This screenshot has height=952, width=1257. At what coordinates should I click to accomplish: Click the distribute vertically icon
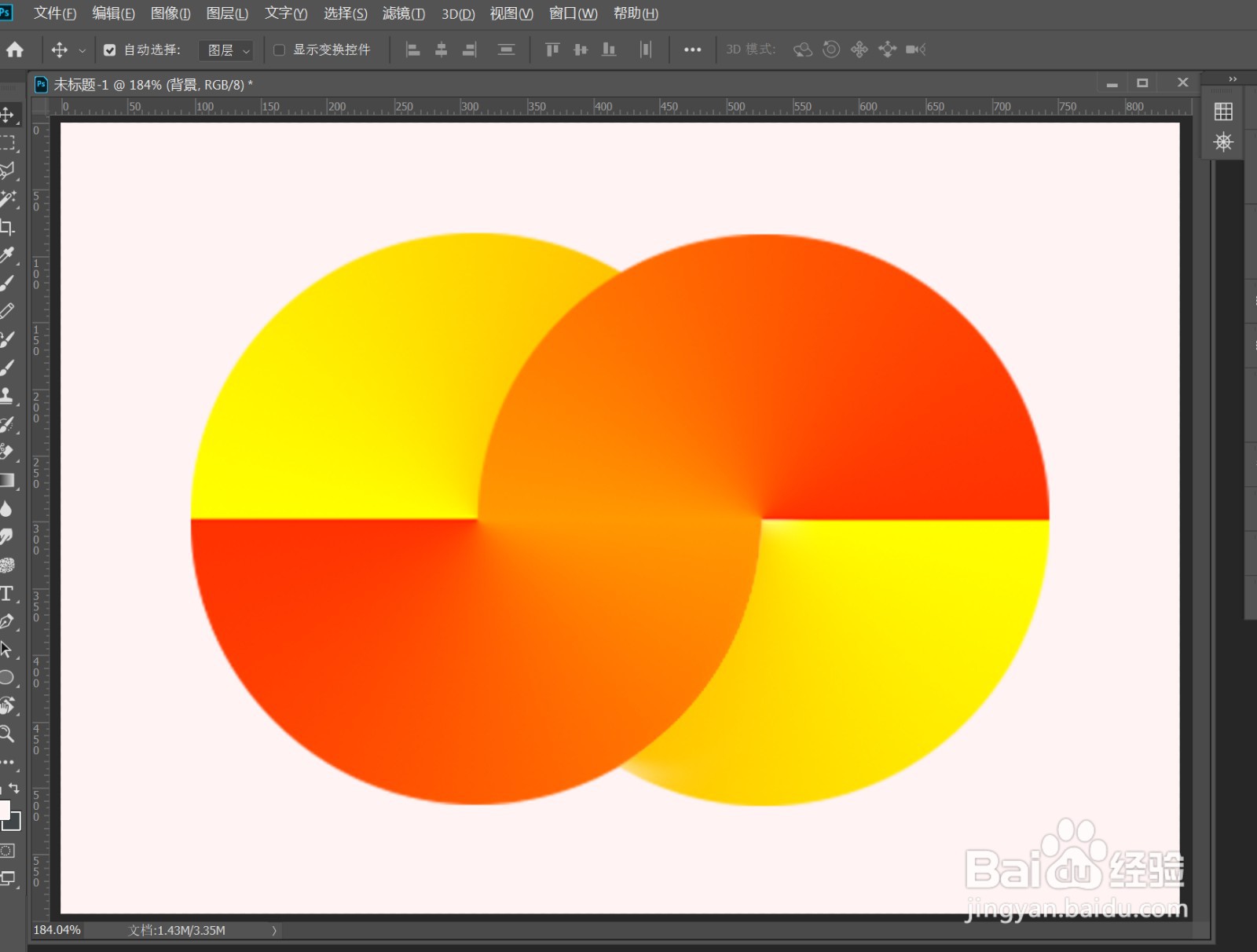click(507, 49)
